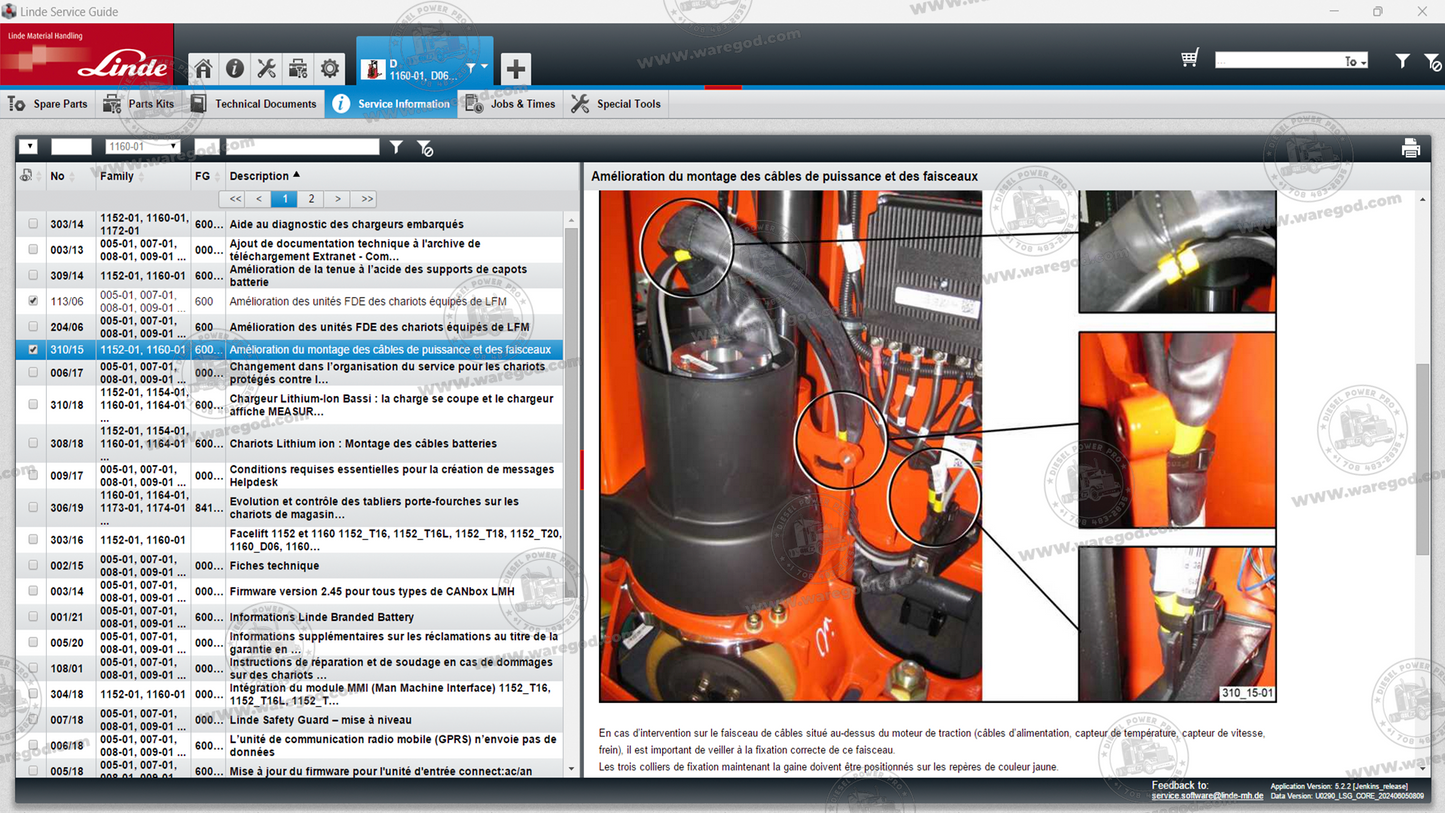Image resolution: width=1445 pixels, height=813 pixels.
Task: Click the Home icon in the top toolbar
Action: (x=203, y=68)
